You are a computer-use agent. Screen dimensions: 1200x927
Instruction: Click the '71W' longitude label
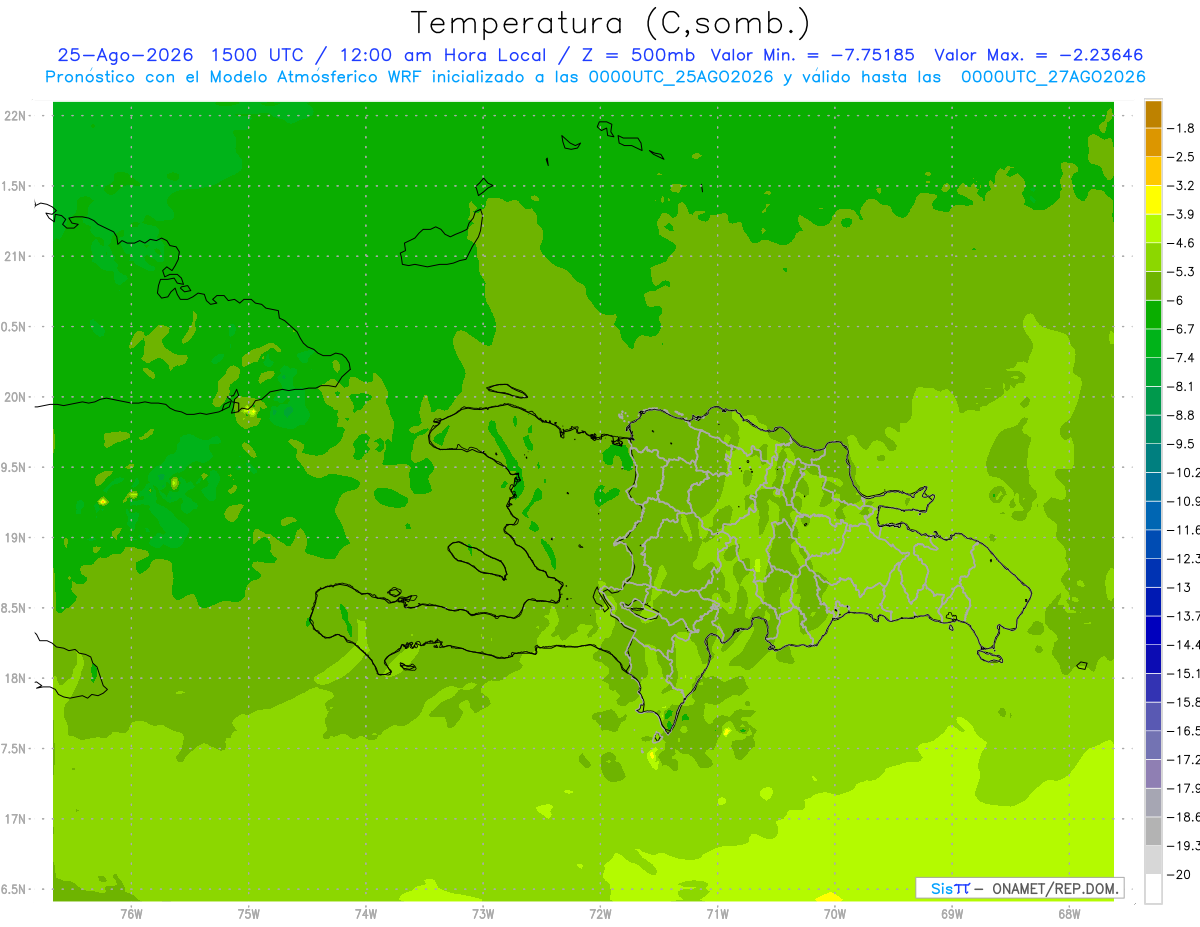(717, 914)
